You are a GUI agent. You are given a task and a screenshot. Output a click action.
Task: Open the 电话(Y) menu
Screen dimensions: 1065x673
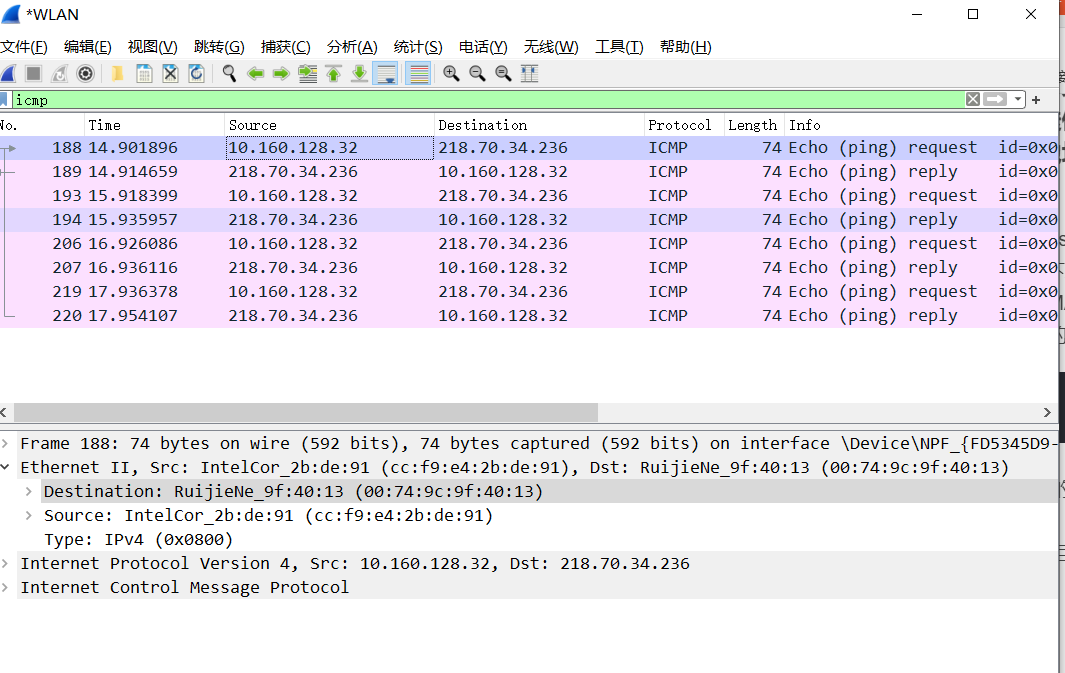[483, 47]
